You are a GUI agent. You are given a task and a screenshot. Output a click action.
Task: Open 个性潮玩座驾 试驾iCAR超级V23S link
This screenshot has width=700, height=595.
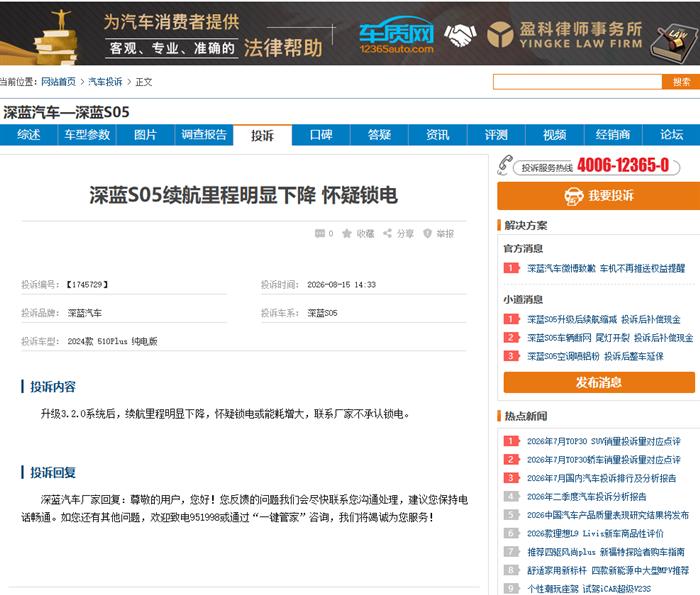coord(589,589)
